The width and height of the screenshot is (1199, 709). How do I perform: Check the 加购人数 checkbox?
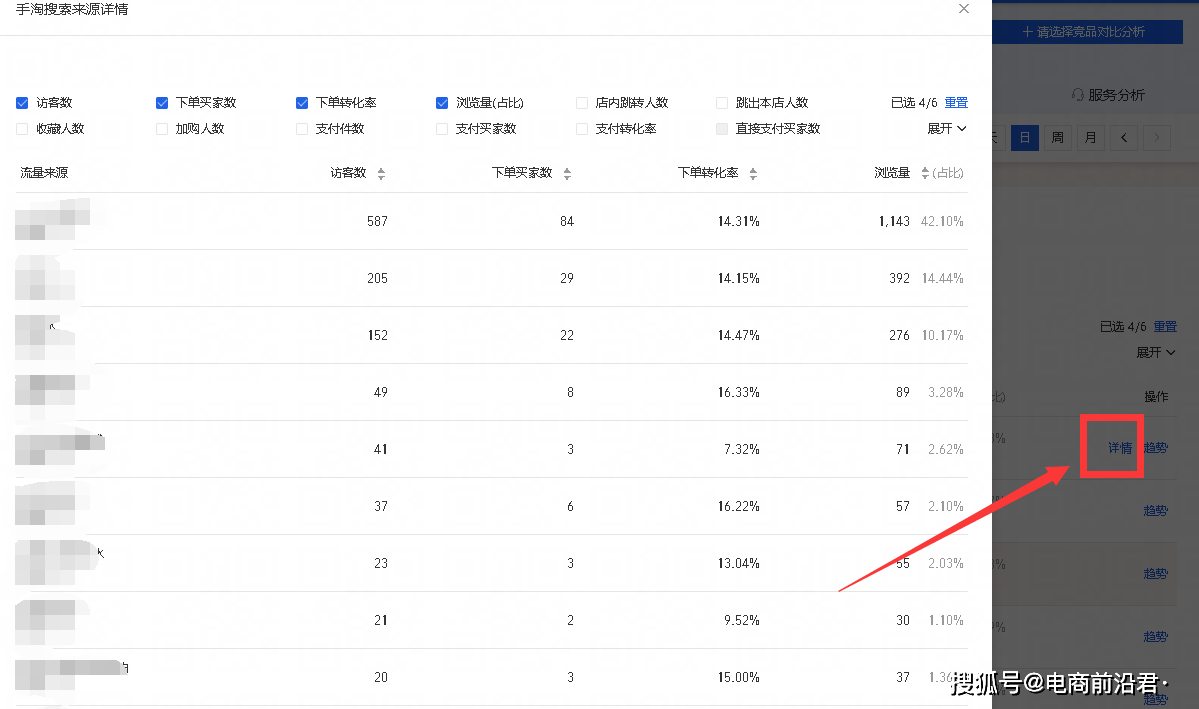162,128
